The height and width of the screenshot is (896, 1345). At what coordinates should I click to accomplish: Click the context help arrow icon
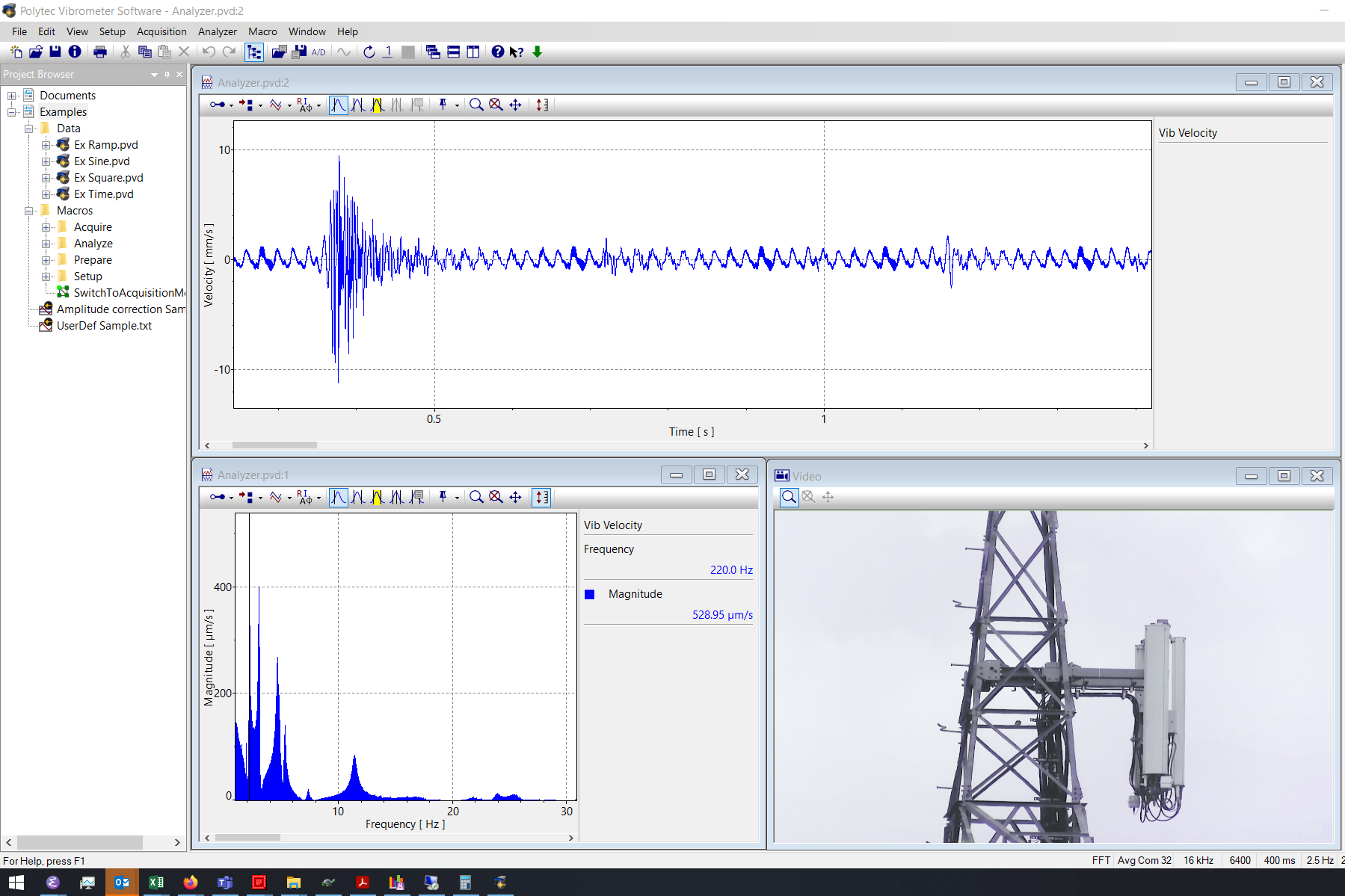[x=517, y=52]
